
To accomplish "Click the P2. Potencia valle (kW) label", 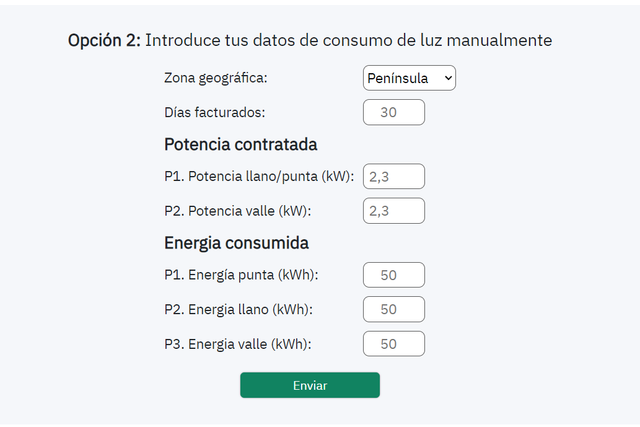I will [x=238, y=211].
